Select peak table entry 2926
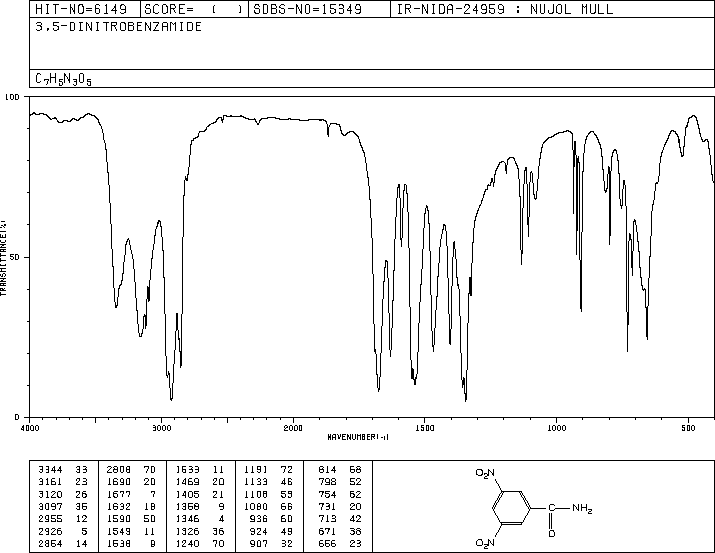 (x=50, y=531)
